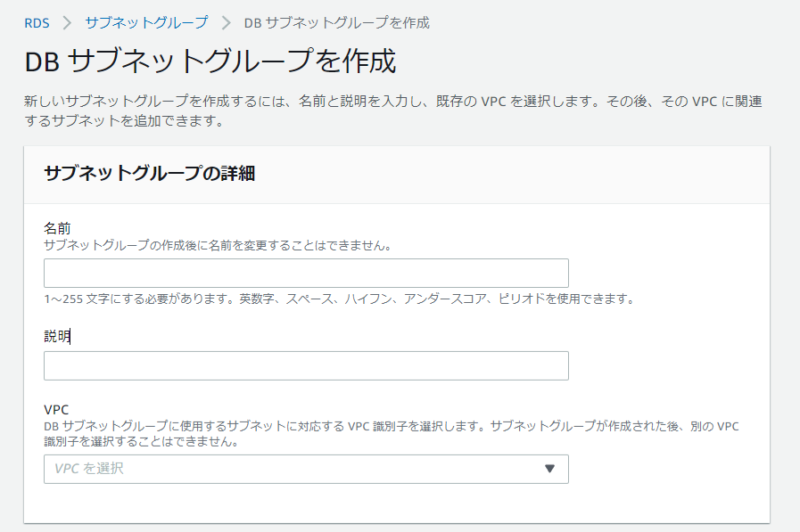Viewport: 800px width, 532px height.
Task: Click the page intro paragraph about 新しいサブネットグループ
Action: [393, 111]
